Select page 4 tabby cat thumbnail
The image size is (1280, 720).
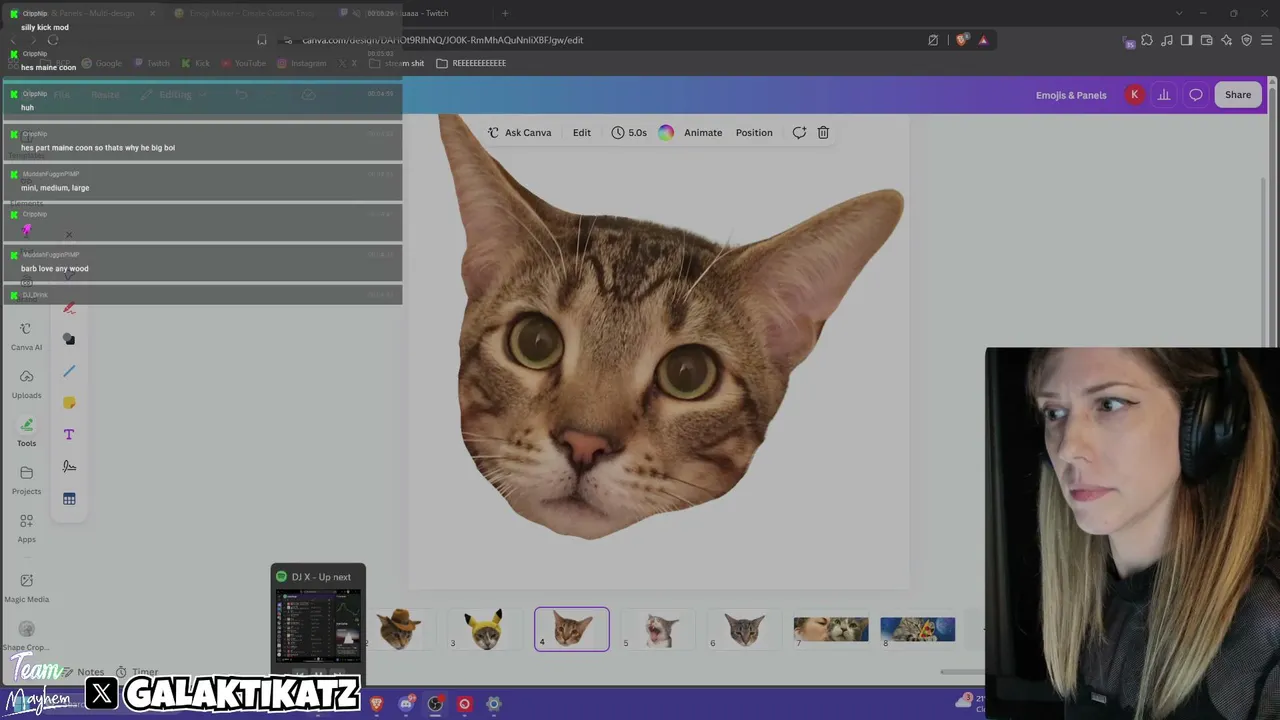pyautogui.click(x=572, y=629)
